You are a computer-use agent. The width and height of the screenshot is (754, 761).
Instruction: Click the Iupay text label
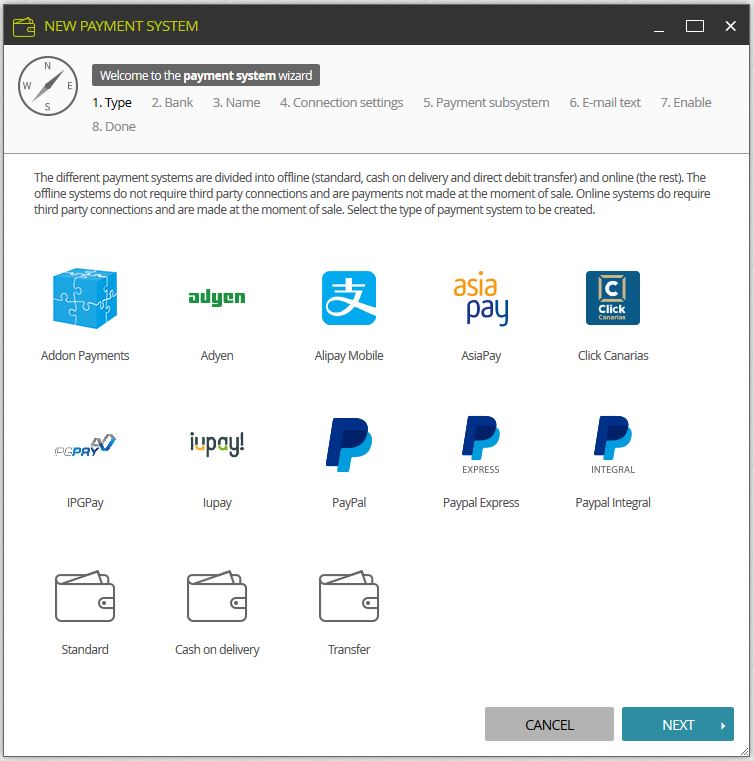(x=217, y=503)
